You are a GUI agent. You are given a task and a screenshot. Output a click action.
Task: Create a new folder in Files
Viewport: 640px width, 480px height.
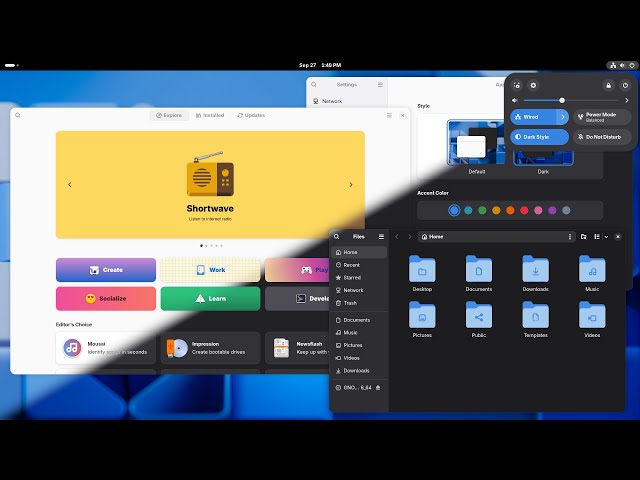pos(584,237)
